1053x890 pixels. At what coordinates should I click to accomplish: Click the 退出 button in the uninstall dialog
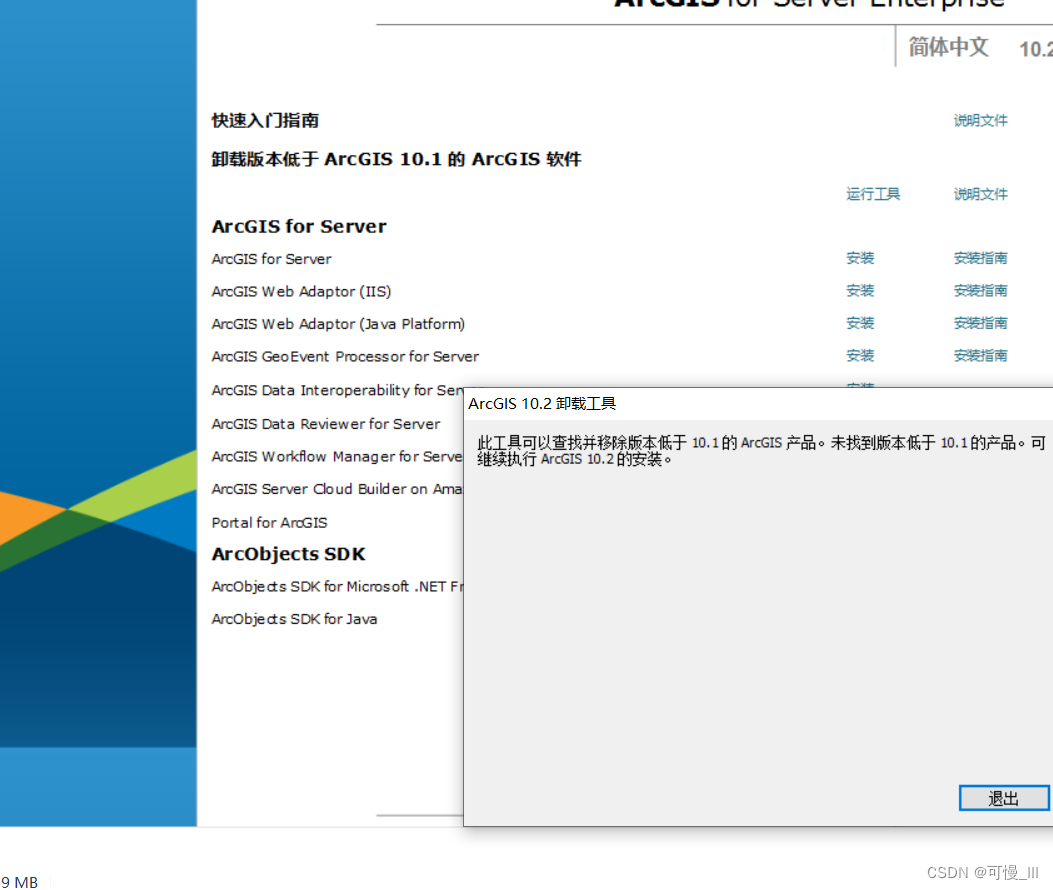1003,798
